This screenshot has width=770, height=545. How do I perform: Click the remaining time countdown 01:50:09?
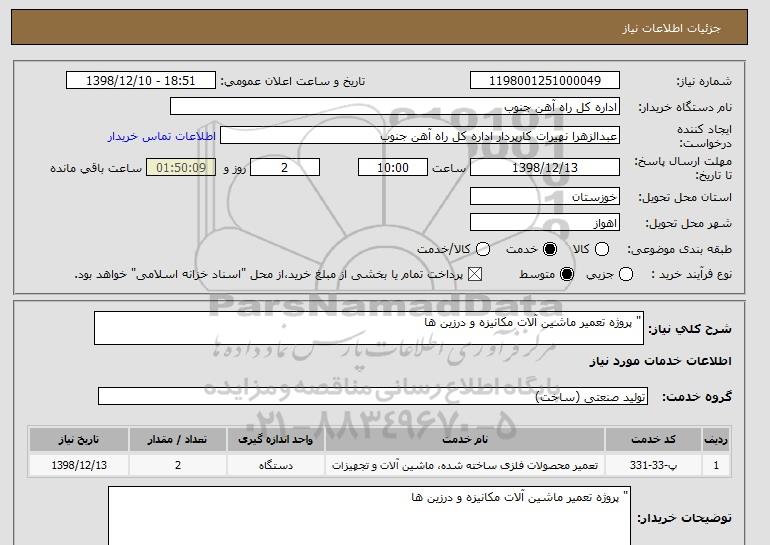click(181, 167)
